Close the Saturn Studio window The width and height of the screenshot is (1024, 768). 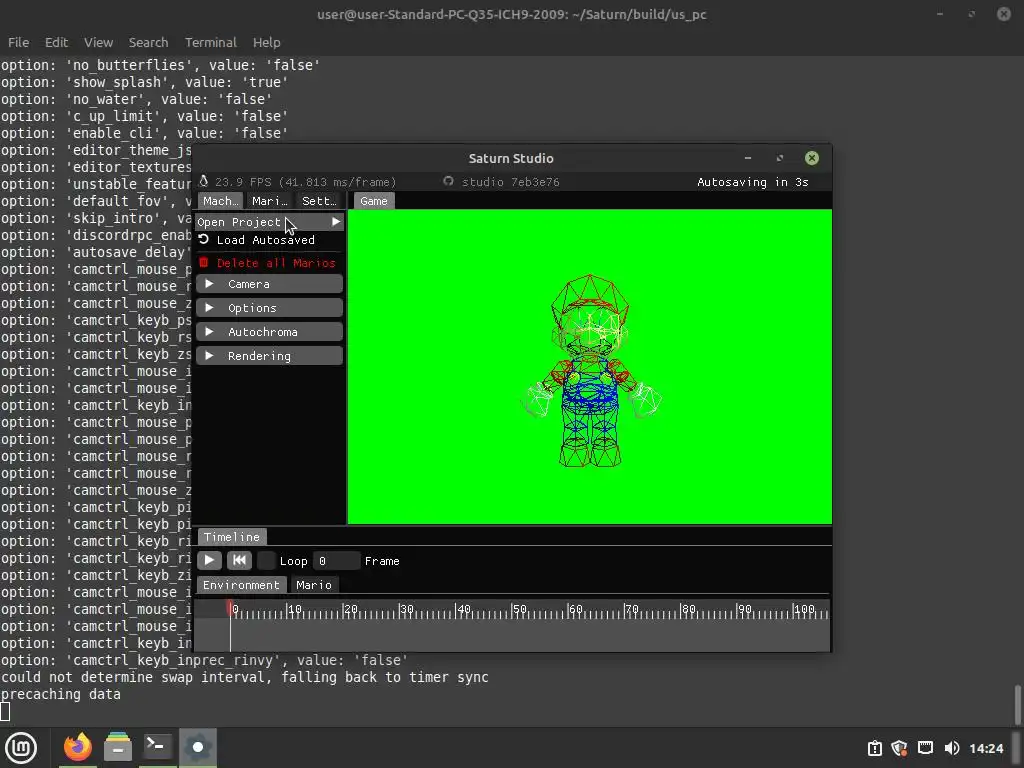tap(812, 158)
